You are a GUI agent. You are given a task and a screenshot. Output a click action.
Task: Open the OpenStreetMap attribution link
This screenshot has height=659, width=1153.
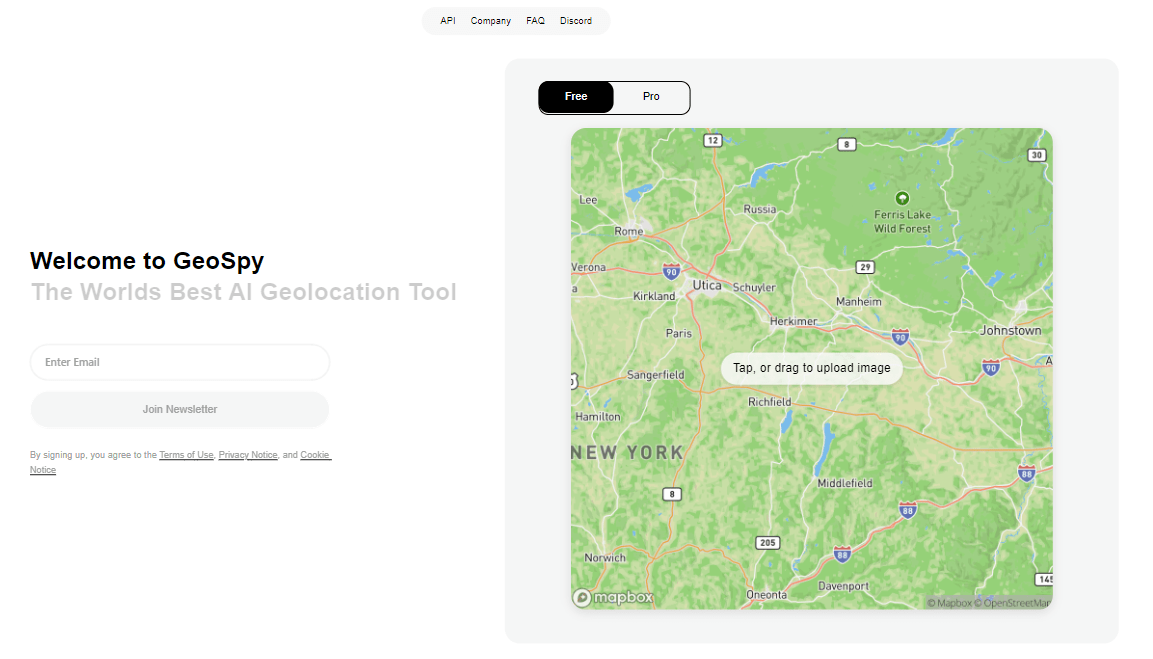point(1015,603)
